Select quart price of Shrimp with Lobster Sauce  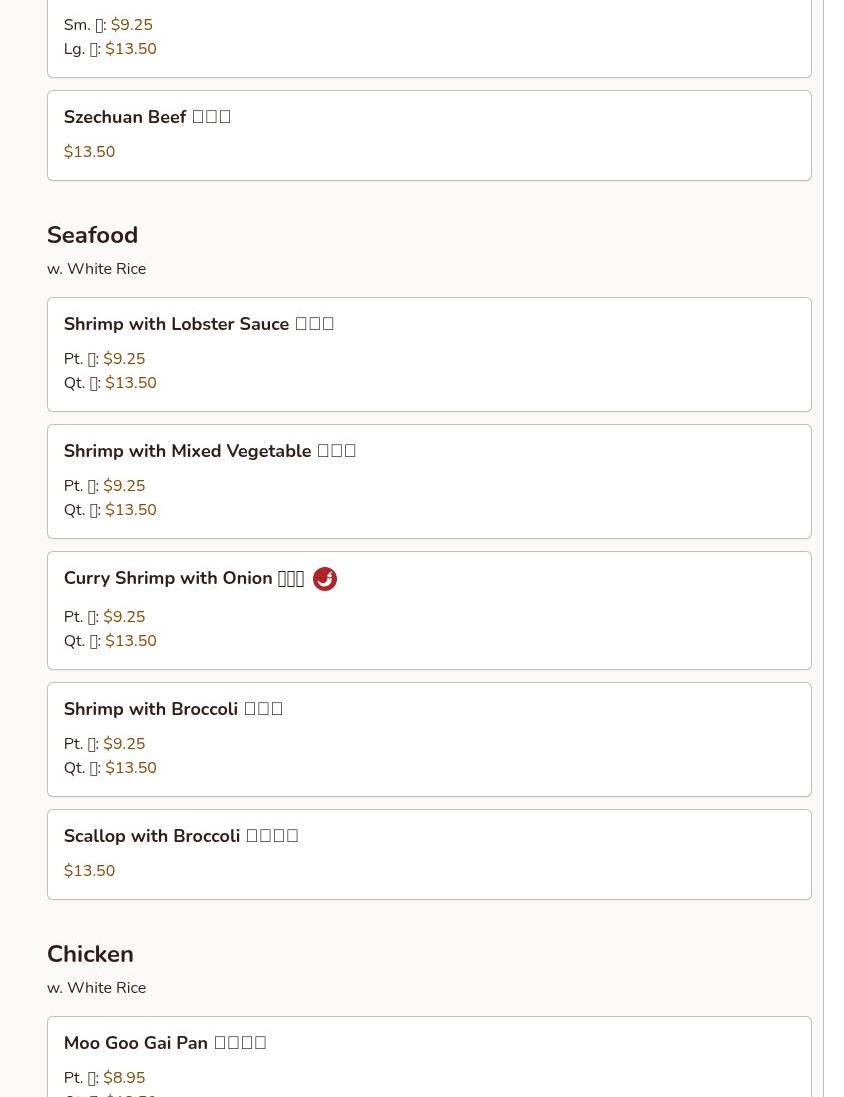131,383
